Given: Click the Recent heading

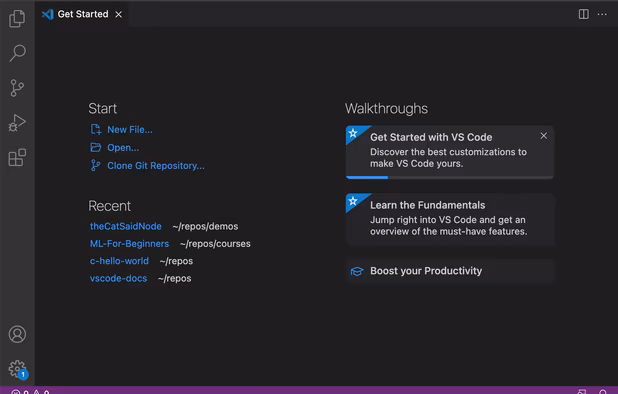Looking at the screenshot, I should pyautogui.click(x=109, y=206).
